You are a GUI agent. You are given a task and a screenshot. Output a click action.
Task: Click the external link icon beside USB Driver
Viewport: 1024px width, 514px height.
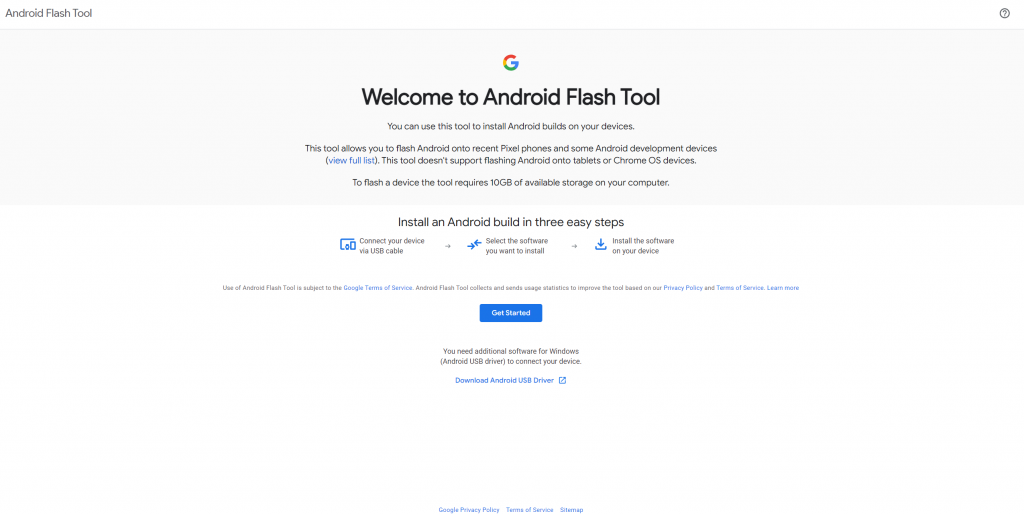tap(562, 380)
